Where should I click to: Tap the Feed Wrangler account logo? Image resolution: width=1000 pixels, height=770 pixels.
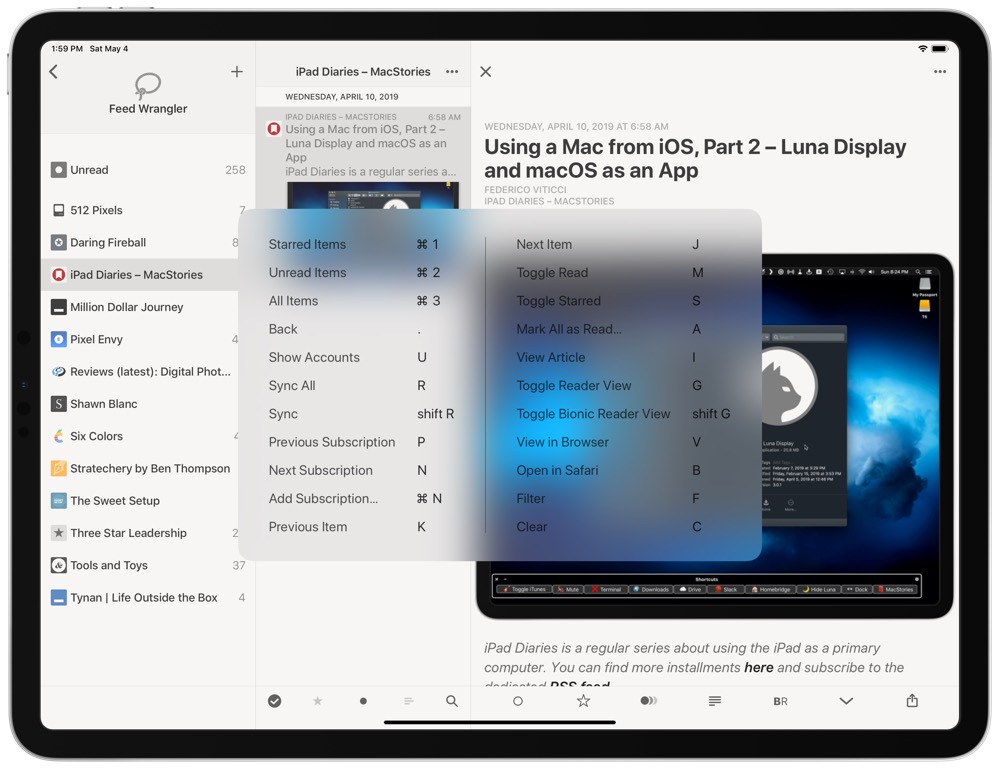pyautogui.click(x=147, y=85)
